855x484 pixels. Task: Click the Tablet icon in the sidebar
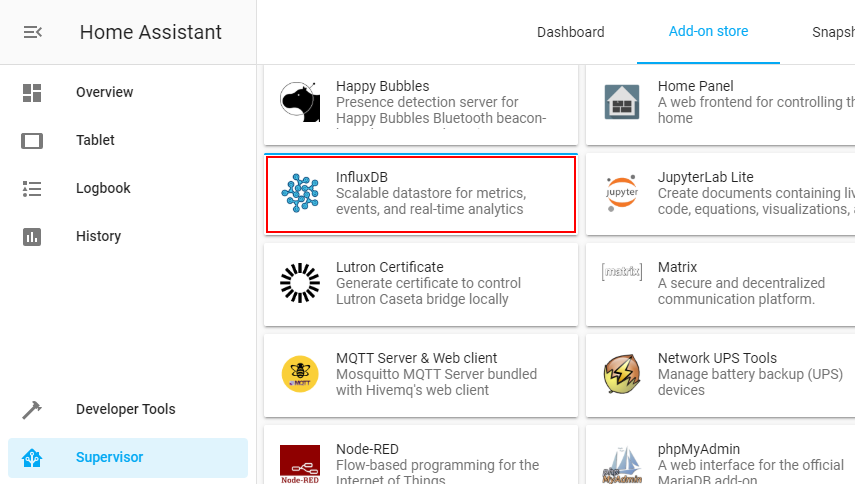pyautogui.click(x=32, y=141)
